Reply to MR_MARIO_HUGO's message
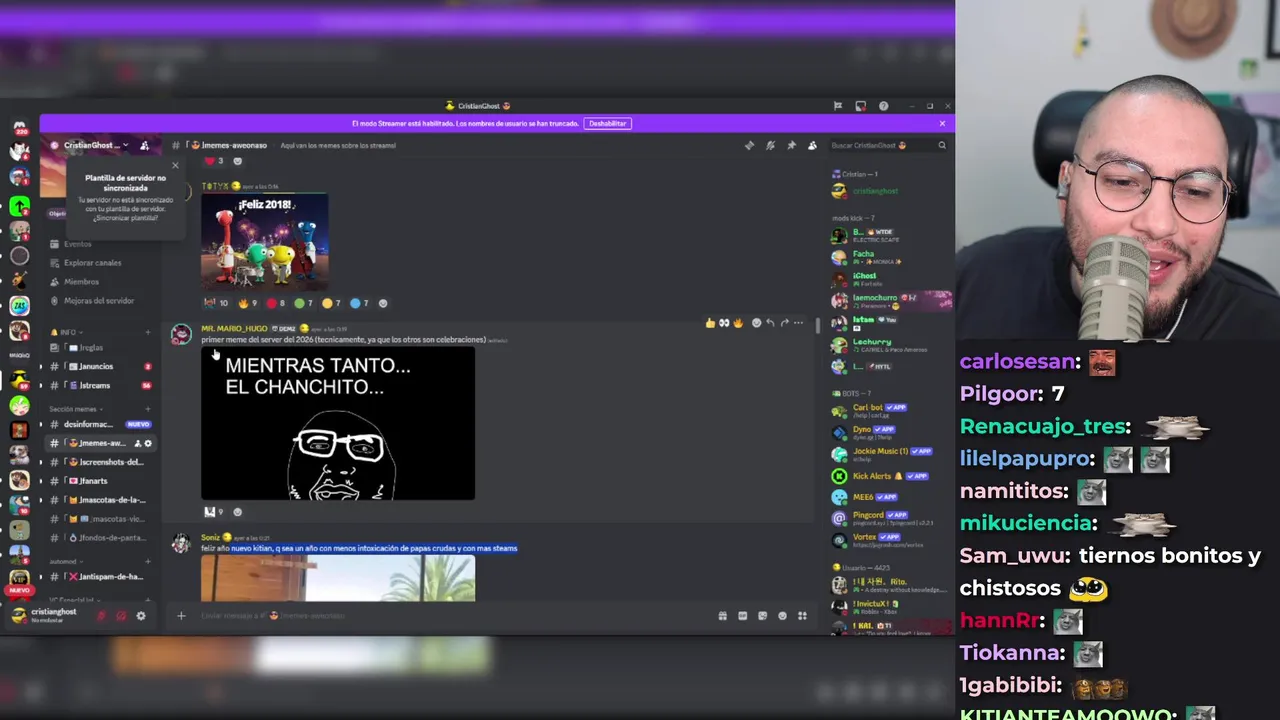Screen dimensions: 1280x720 click(x=770, y=323)
